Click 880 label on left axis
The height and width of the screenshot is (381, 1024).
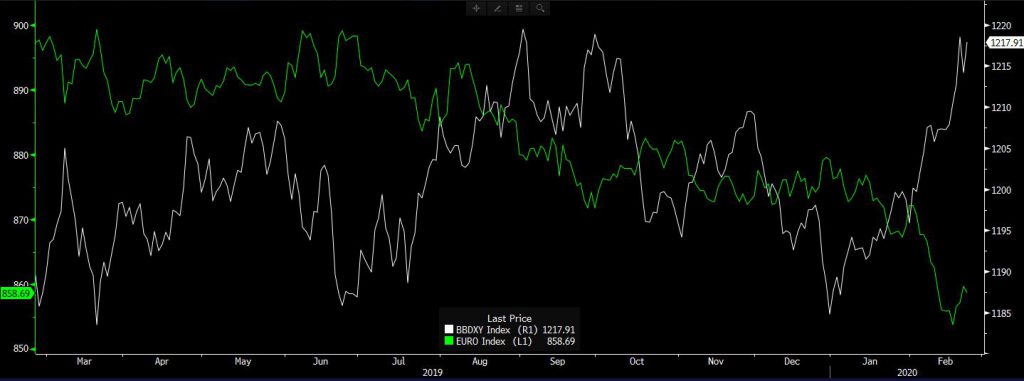pyautogui.click(x=20, y=156)
